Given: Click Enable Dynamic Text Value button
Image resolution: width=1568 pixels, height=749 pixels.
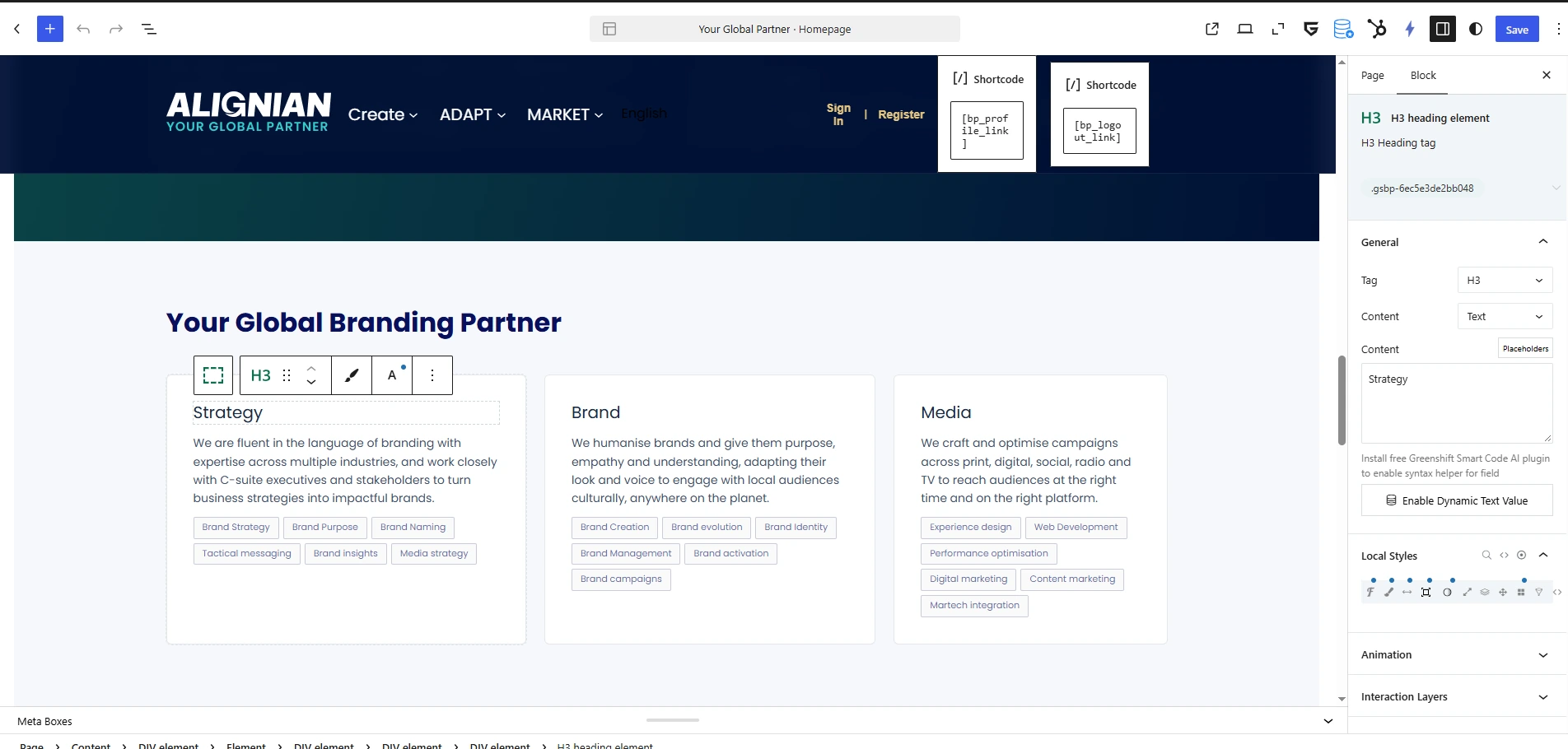Looking at the screenshot, I should pos(1457,500).
